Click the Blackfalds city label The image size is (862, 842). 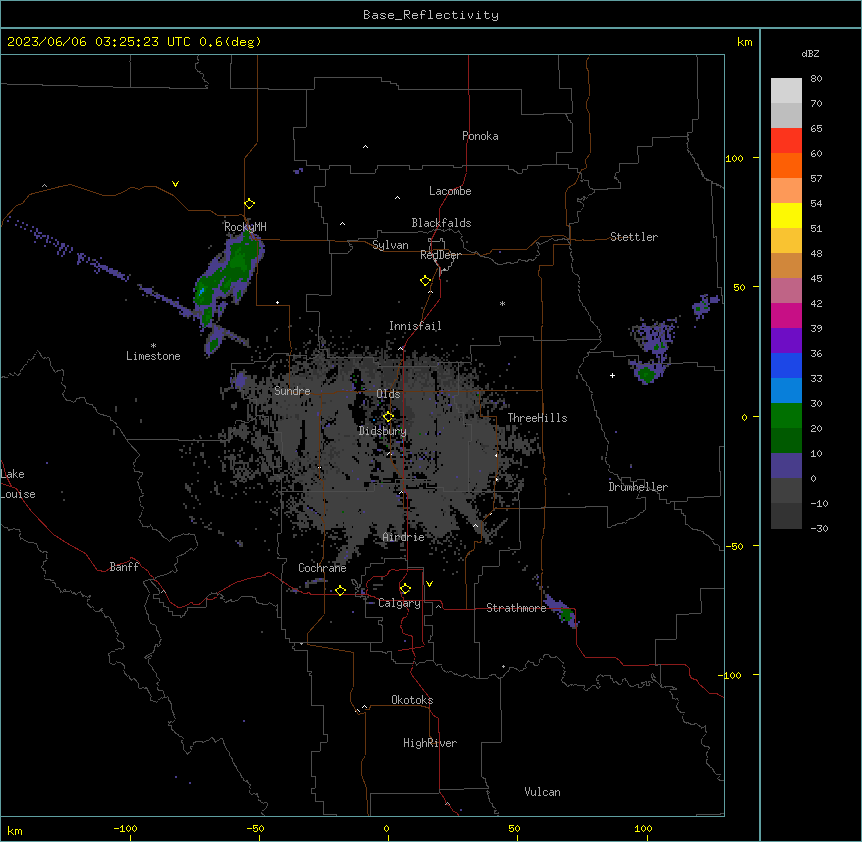(x=441, y=223)
